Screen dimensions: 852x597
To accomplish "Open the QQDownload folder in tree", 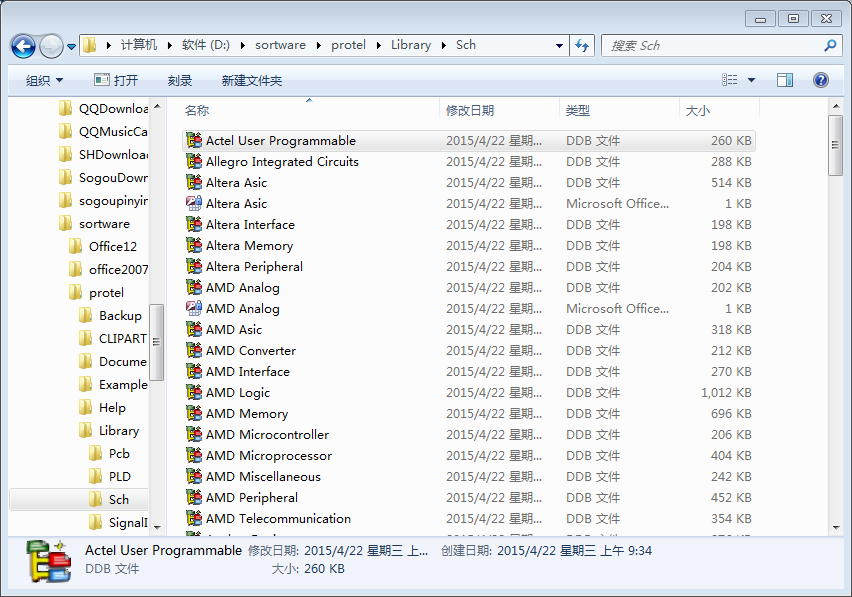I will coord(103,109).
